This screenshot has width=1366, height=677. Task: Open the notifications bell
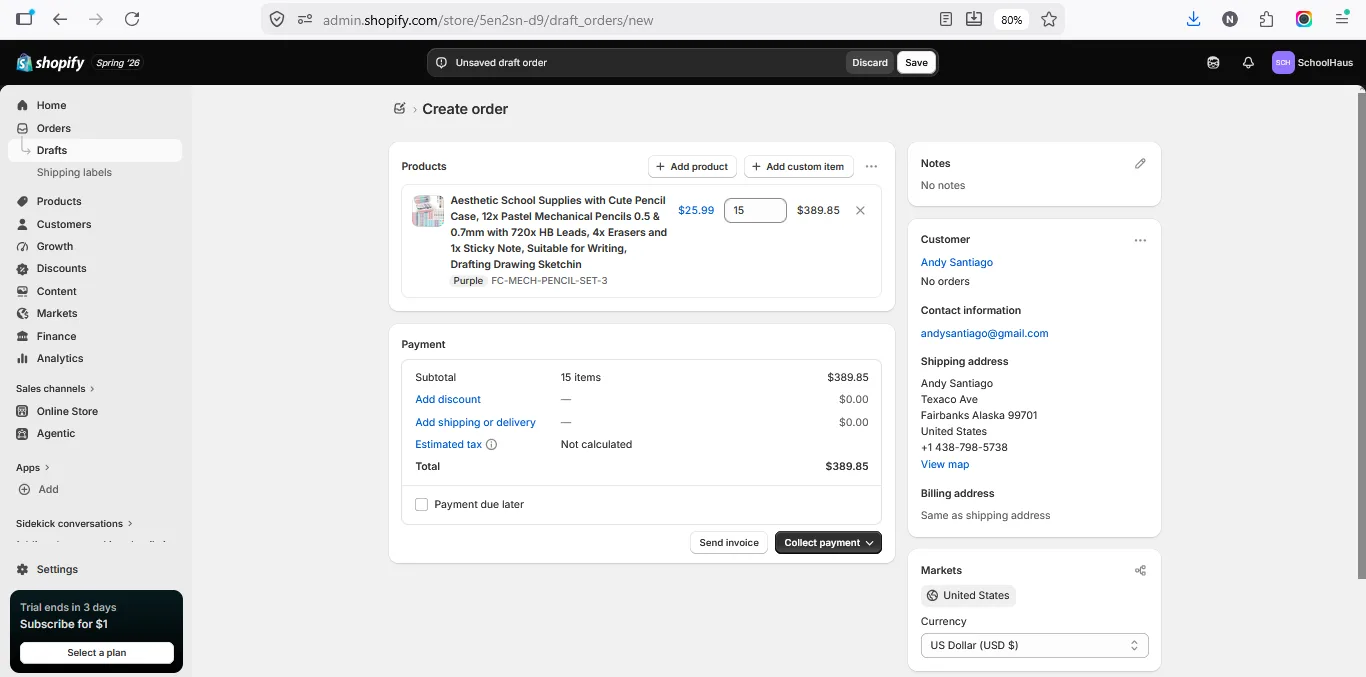coord(1248,62)
